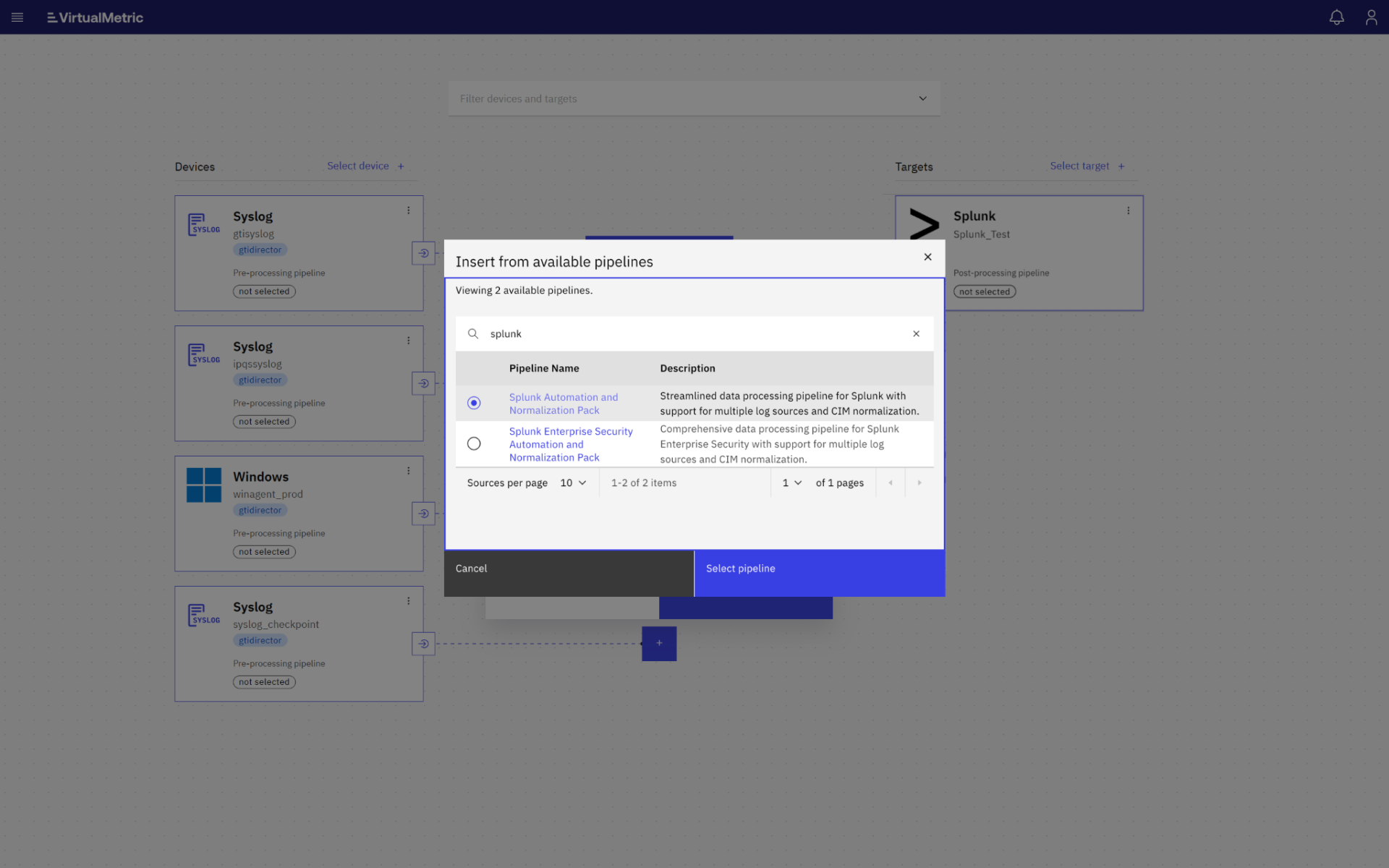
Task: Click Select target link
Action: [x=1087, y=166]
